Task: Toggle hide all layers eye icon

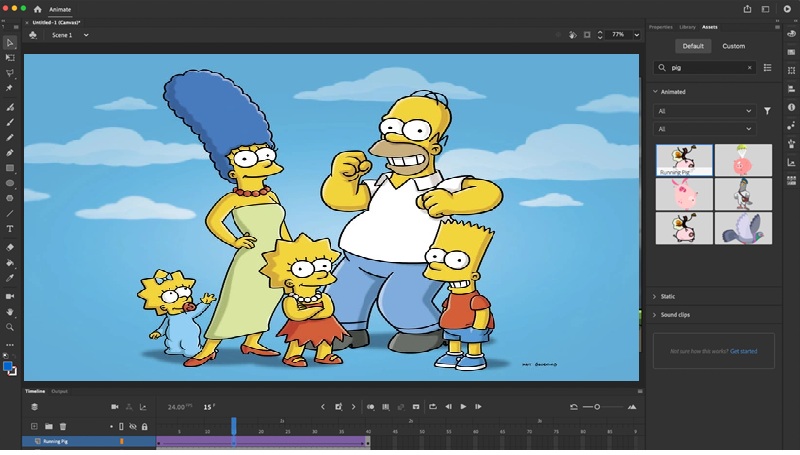Action: [133, 426]
